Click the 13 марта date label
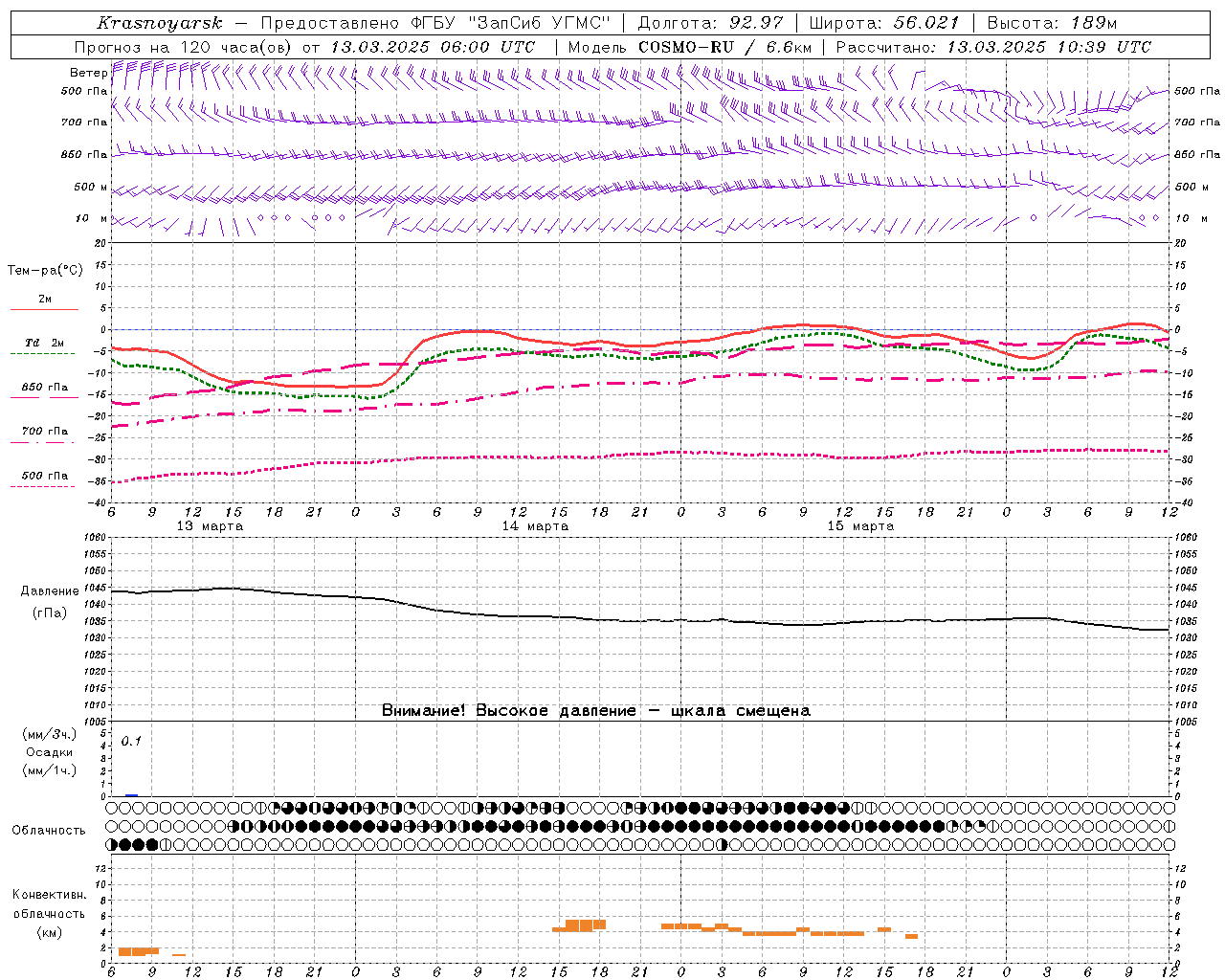Screen dimensions: 1225x980 pos(210,526)
